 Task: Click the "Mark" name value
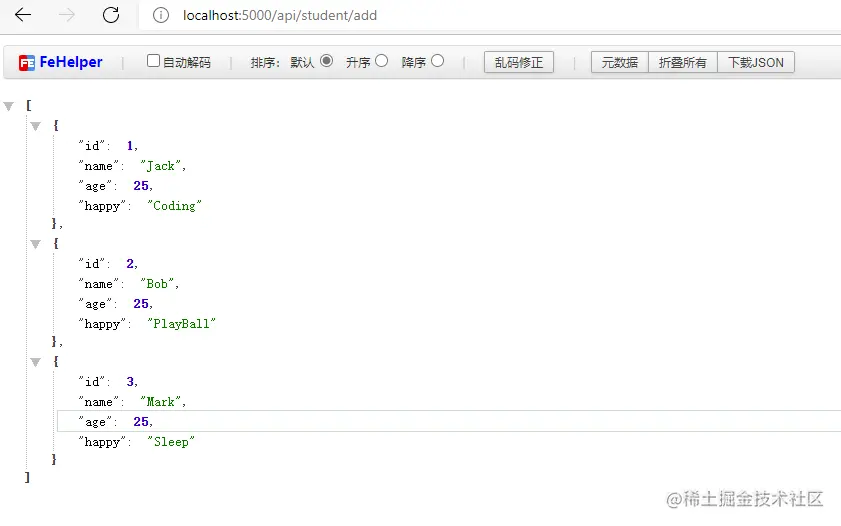click(x=160, y=402)
